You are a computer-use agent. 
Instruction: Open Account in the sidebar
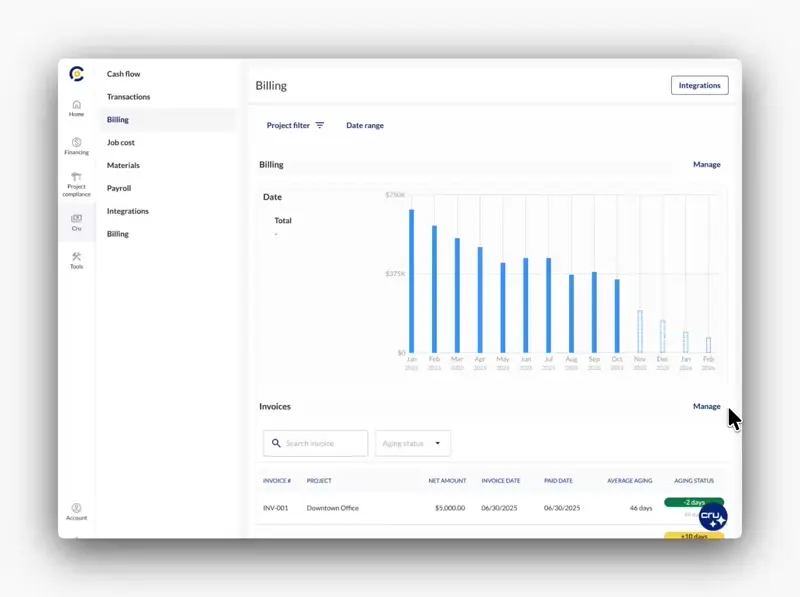tap(77, 512)
